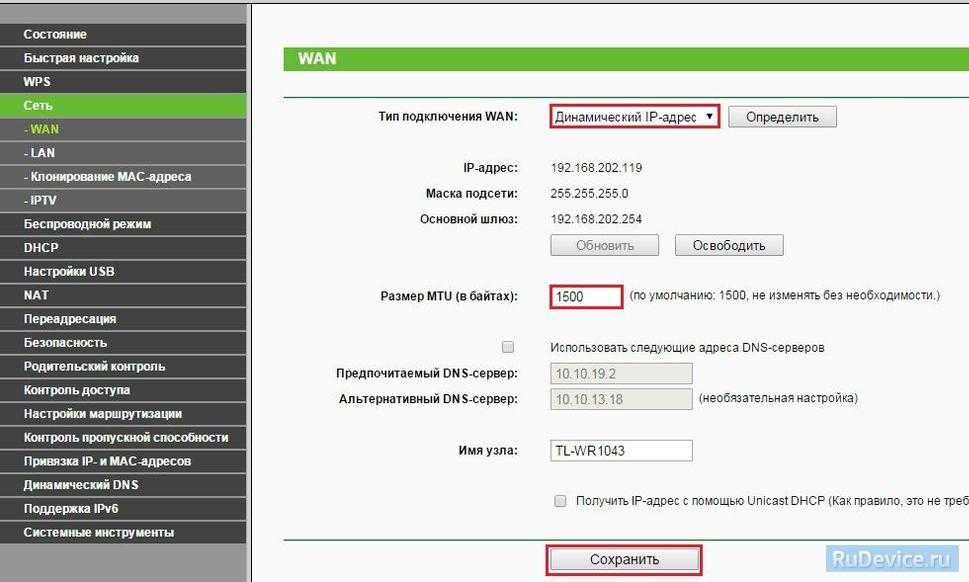
Task: Click the Имя узла host name field
Action: [621, 451]
